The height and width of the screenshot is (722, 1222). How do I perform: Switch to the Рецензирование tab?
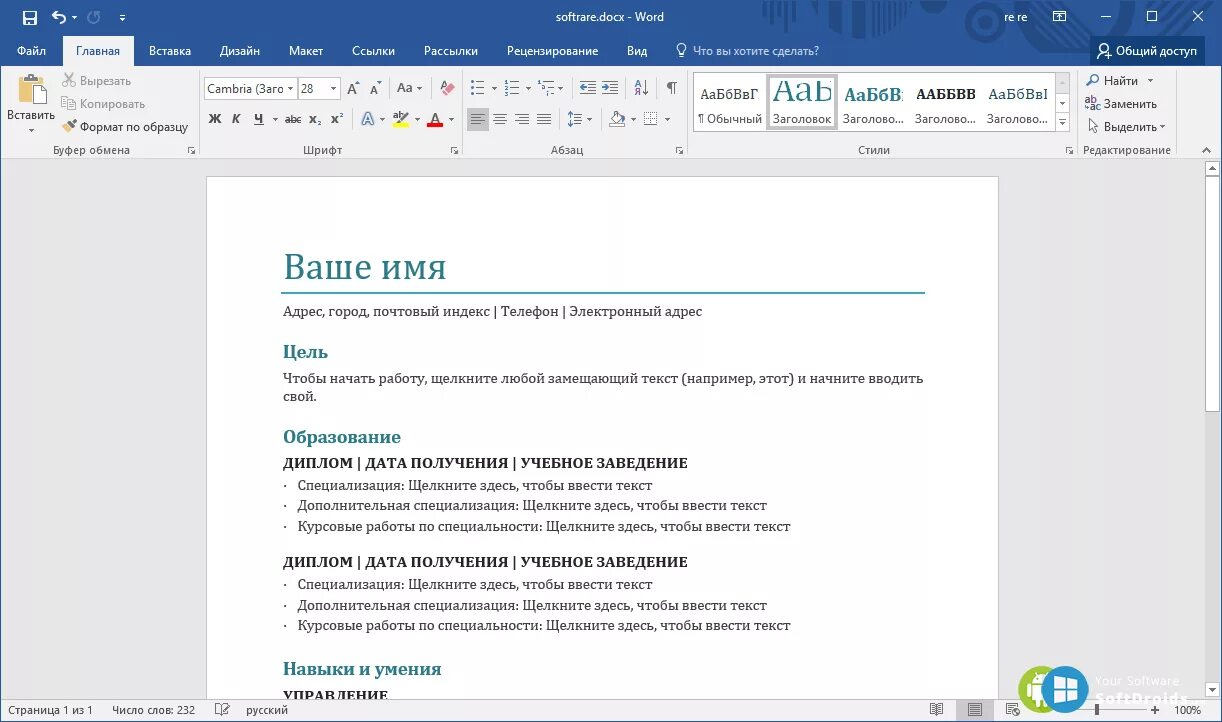(552, 51)
